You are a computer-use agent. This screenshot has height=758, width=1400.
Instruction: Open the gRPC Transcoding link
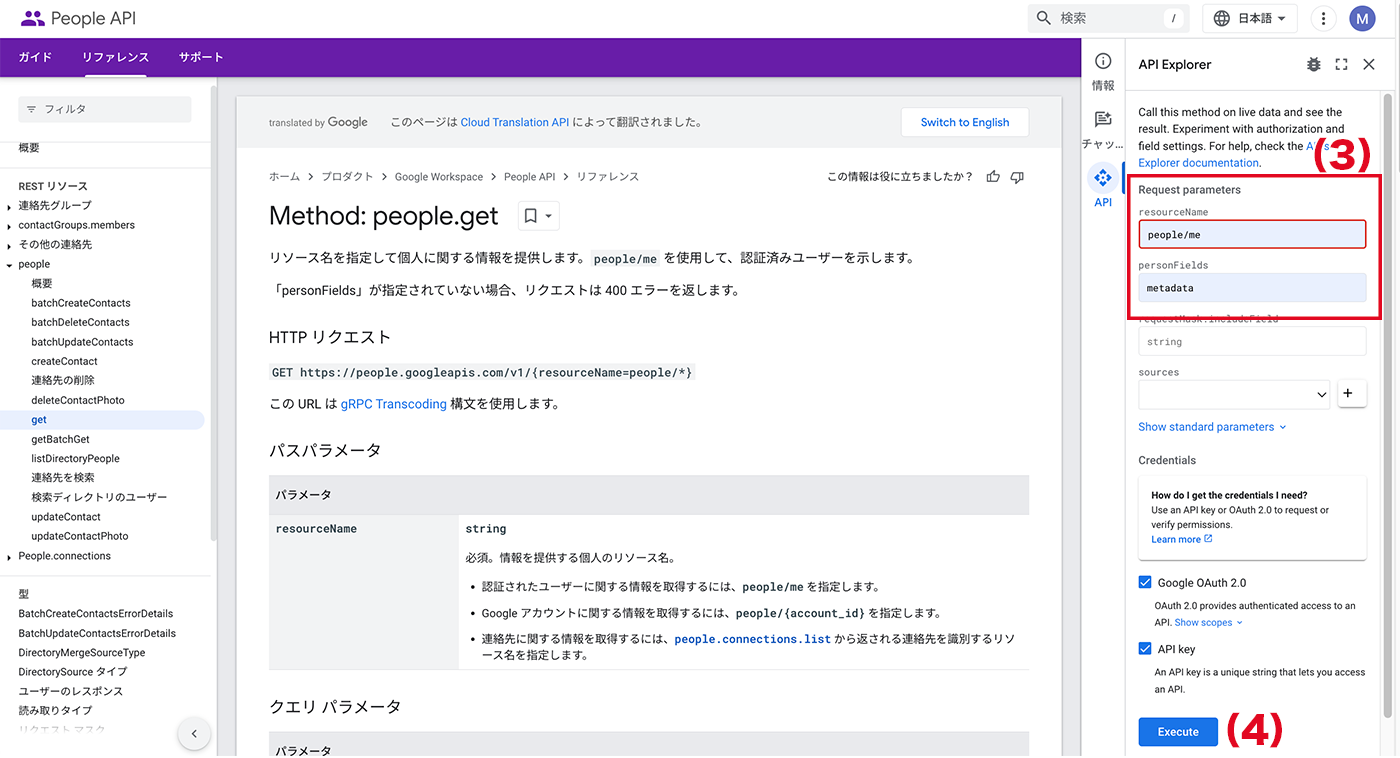tap(393, 404)
